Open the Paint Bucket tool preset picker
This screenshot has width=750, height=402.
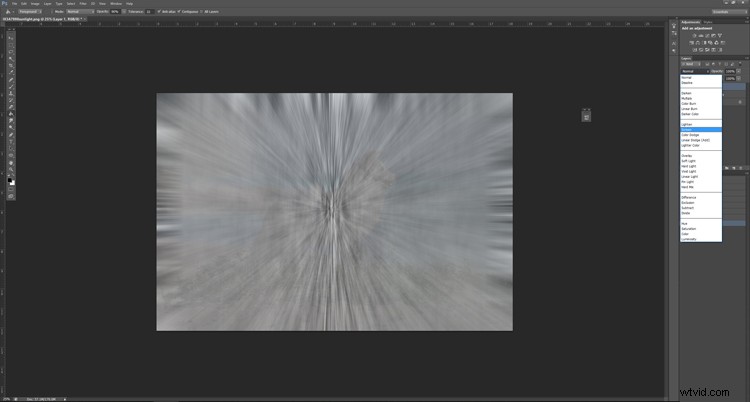9,11
